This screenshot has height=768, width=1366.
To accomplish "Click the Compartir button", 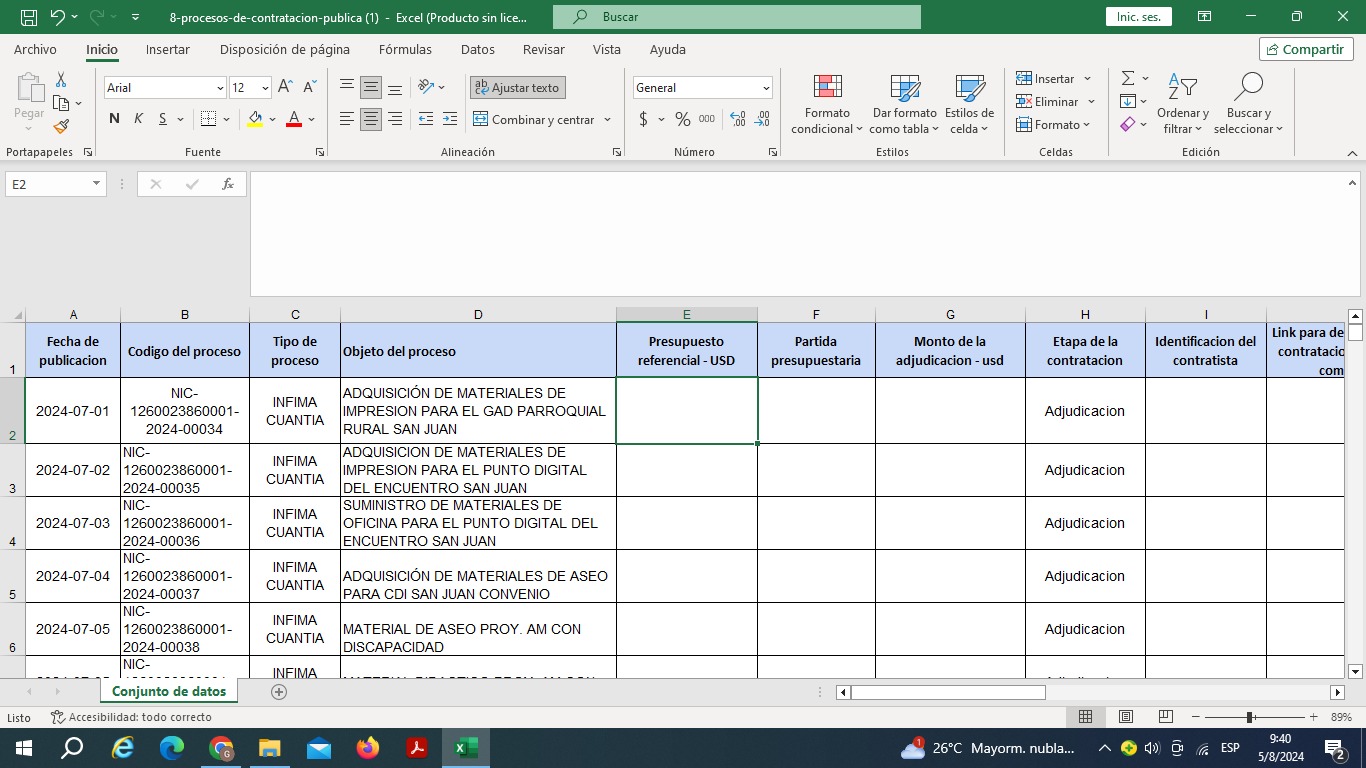I will tap(1305, 49).
